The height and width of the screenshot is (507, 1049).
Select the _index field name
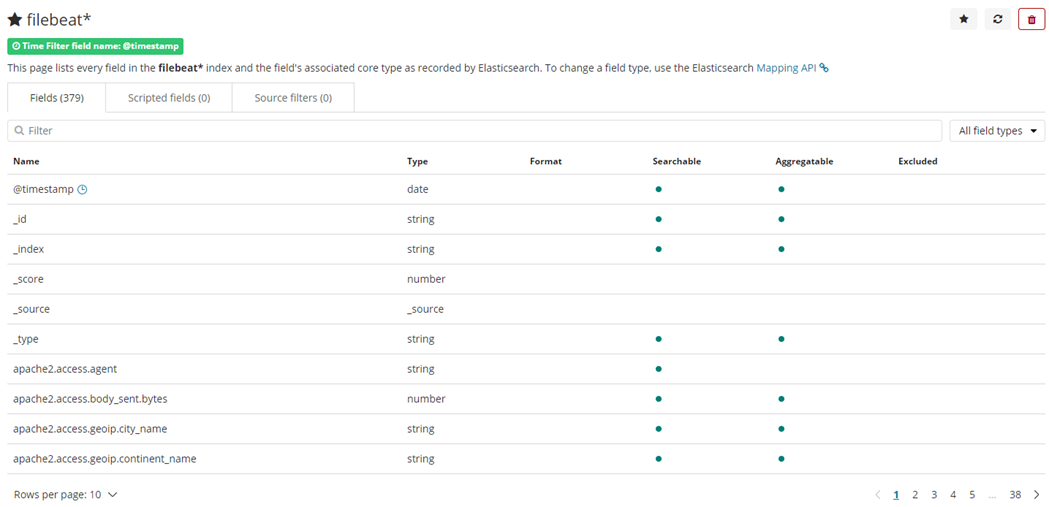point(29,249)
